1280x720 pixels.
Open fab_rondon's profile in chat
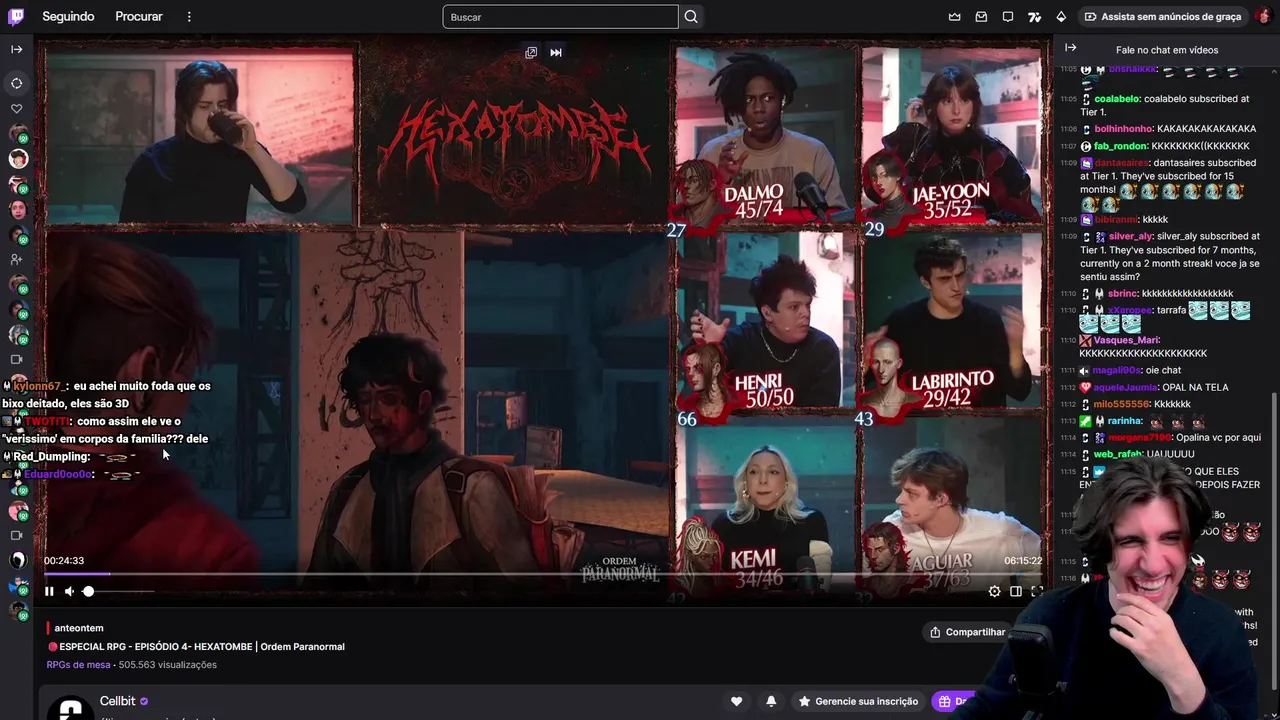1121,146
